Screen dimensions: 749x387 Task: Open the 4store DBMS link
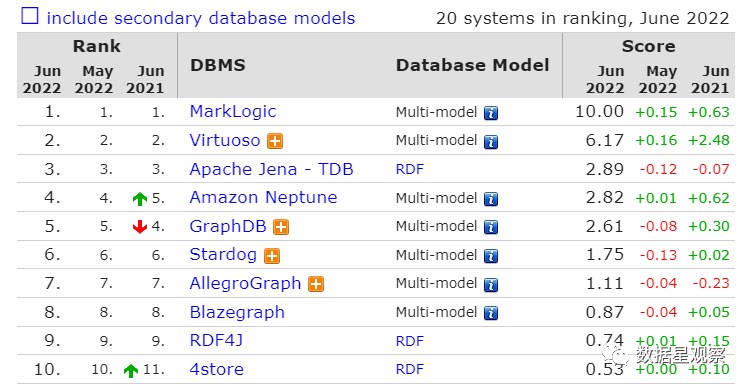pos(216,369)
